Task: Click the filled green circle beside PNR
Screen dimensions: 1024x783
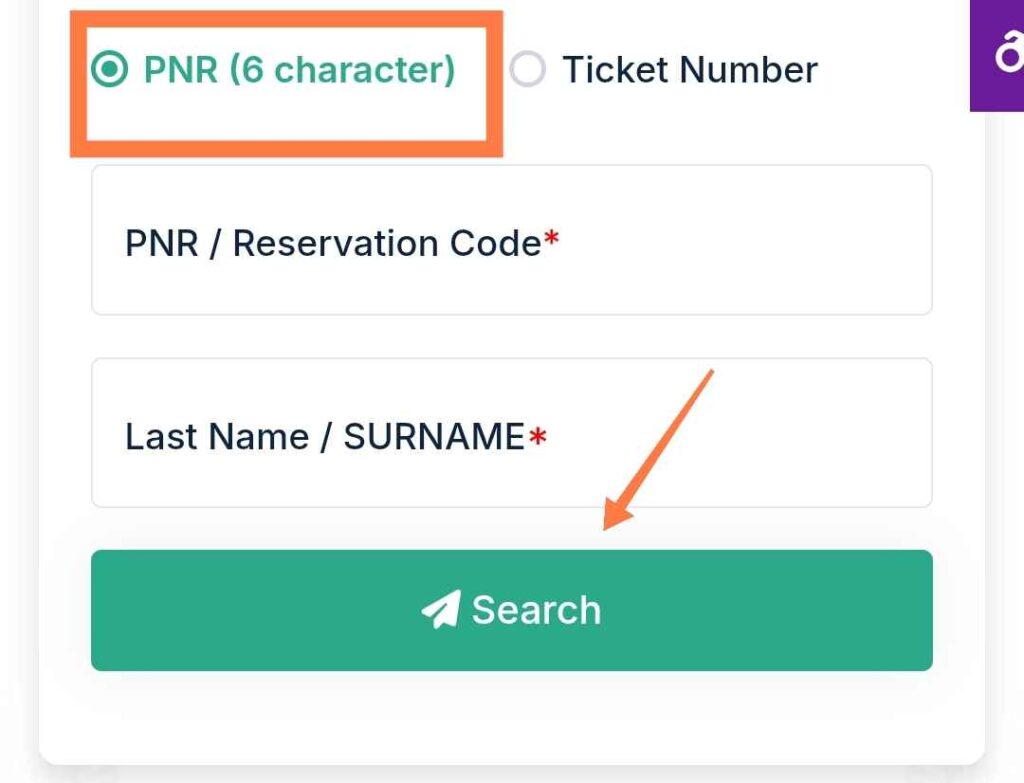Action: (x=109, y=69)
